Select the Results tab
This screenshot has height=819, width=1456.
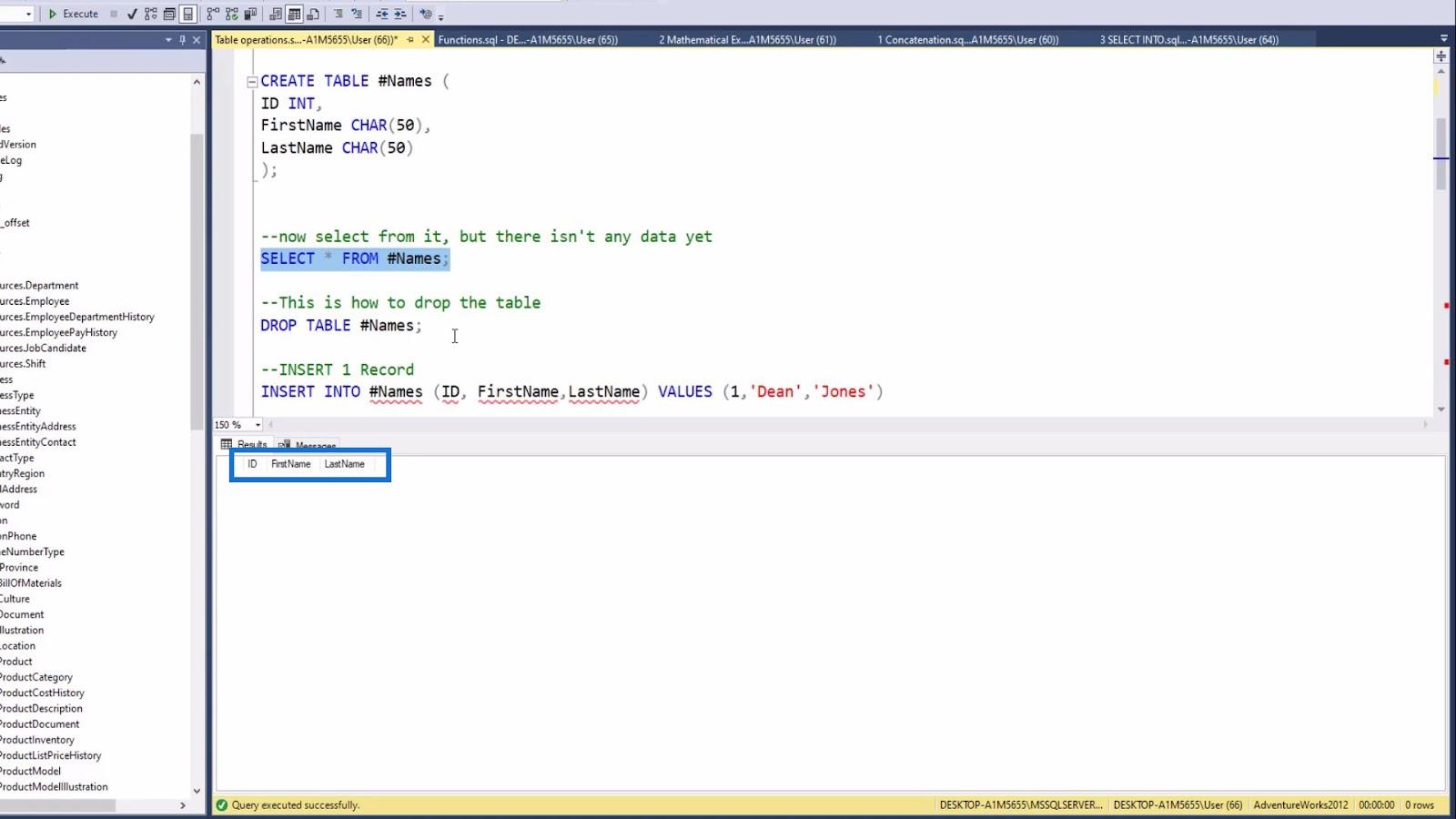[244, 445]
